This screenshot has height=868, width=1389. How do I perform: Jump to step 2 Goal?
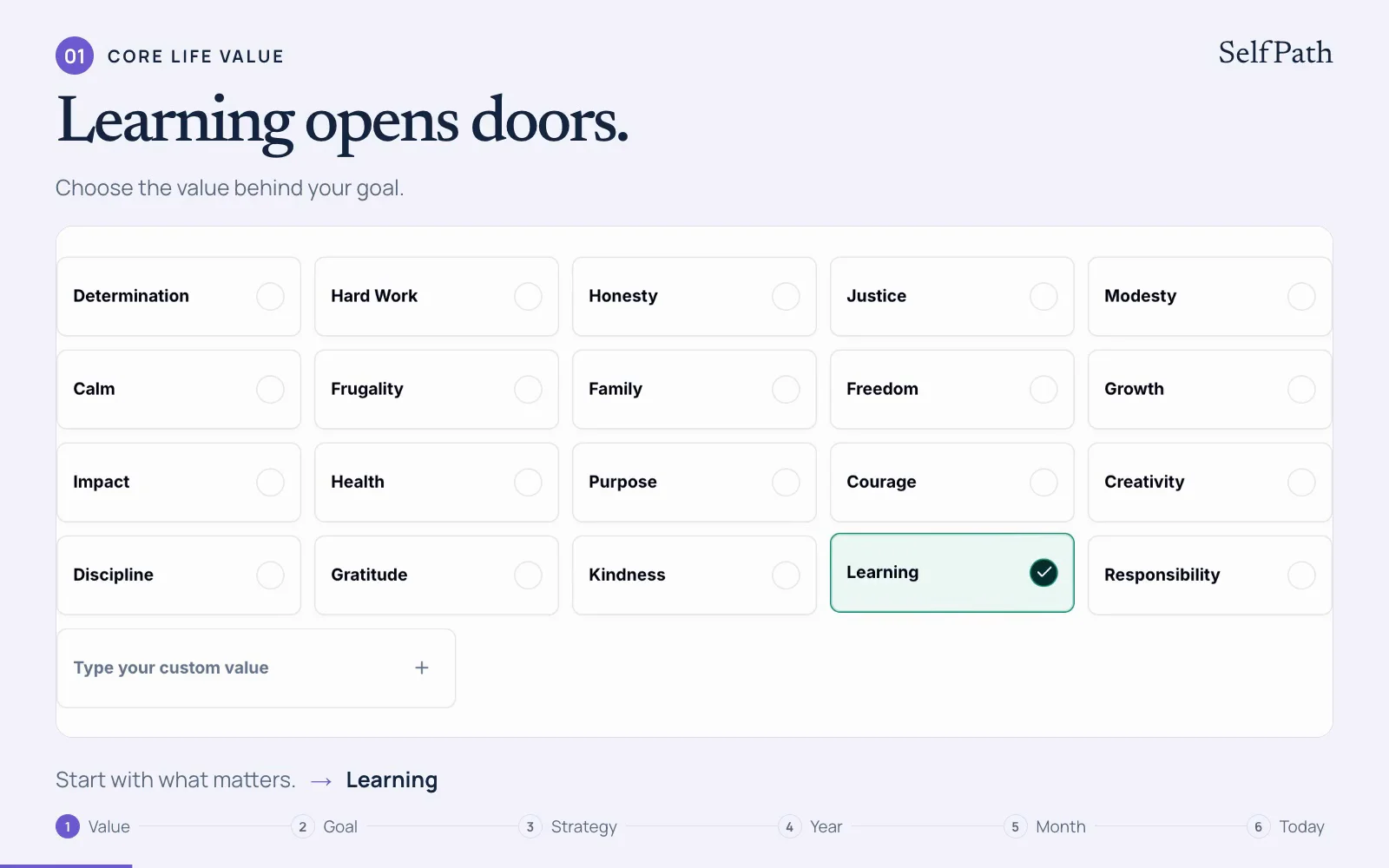325,826
